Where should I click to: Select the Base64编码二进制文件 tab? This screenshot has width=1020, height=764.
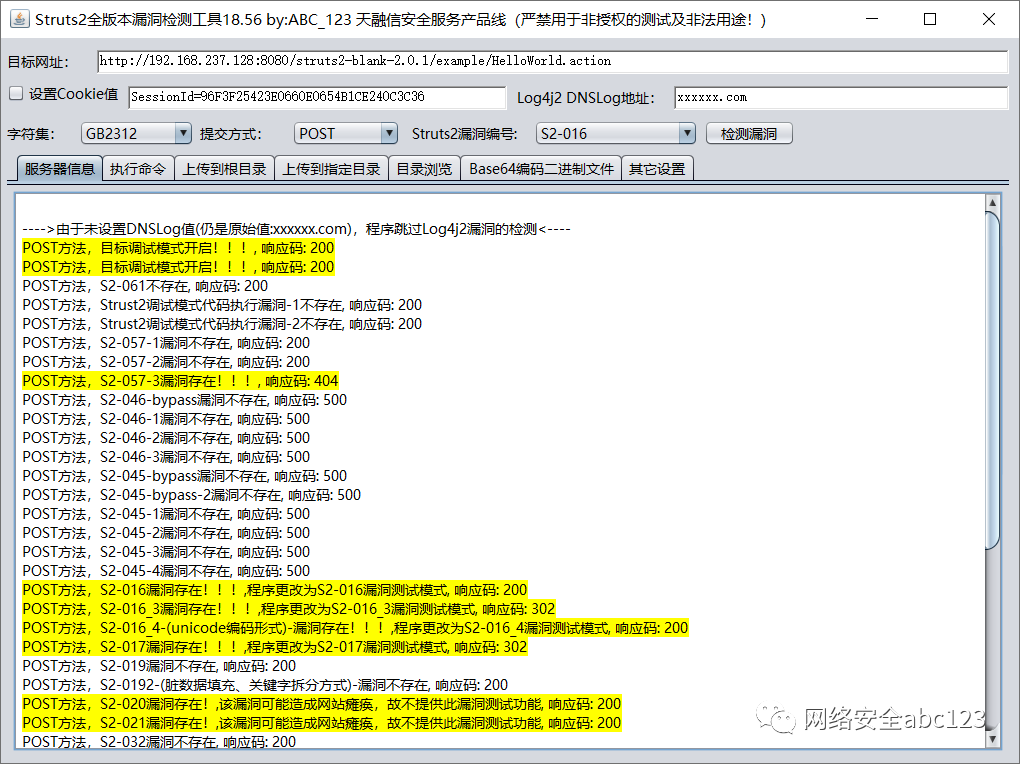click(541, 169)
